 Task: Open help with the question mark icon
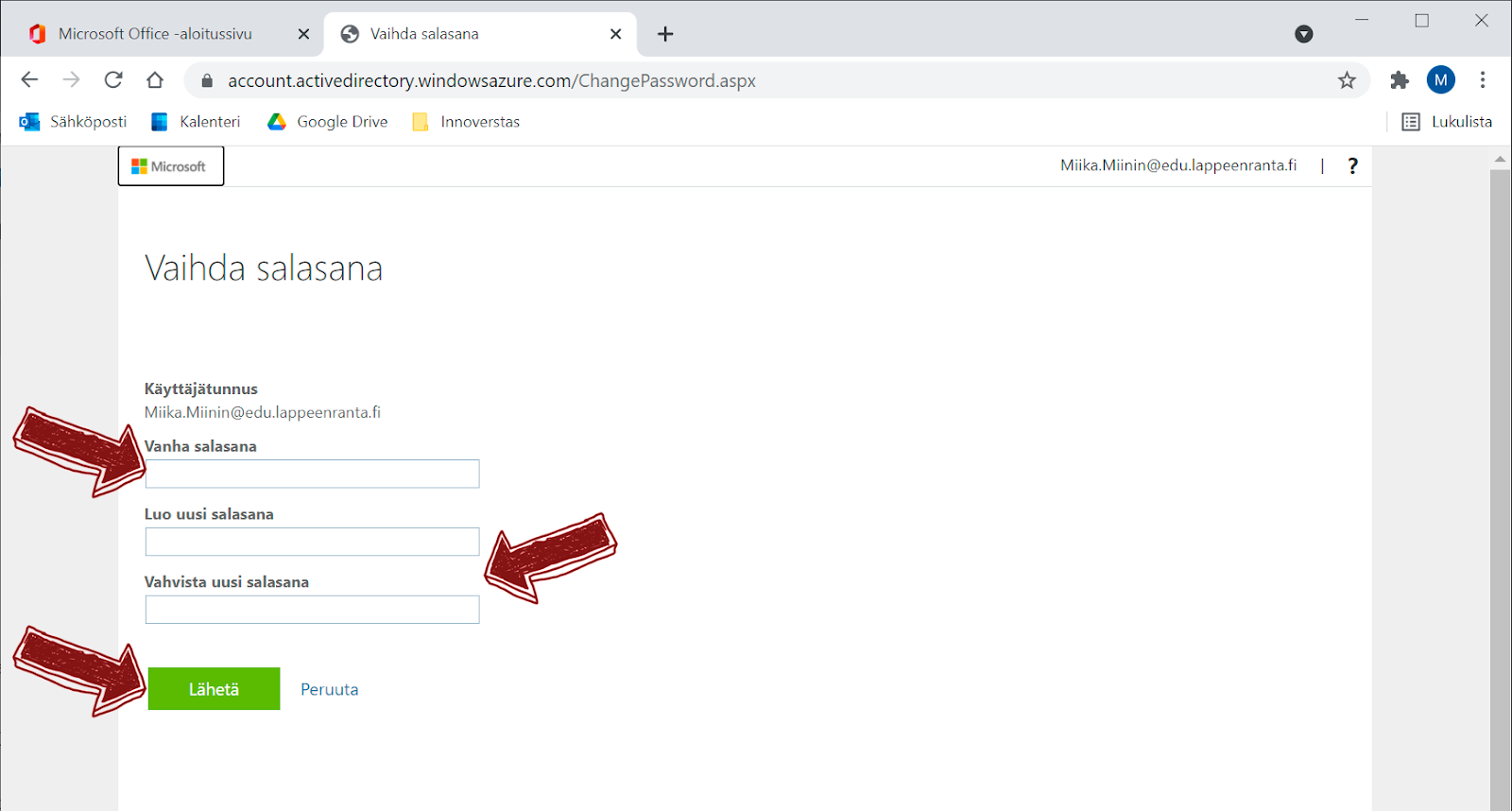[x=1352, y=166]
